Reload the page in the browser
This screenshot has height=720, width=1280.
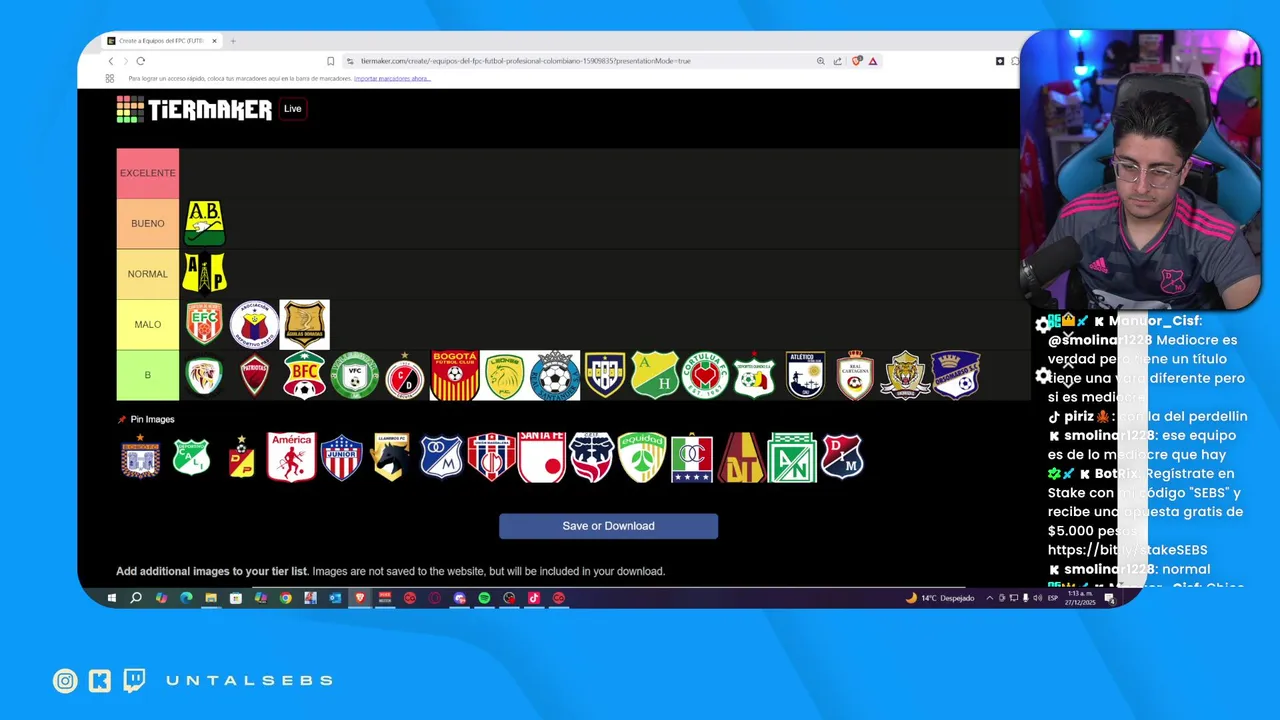(140, 61)
